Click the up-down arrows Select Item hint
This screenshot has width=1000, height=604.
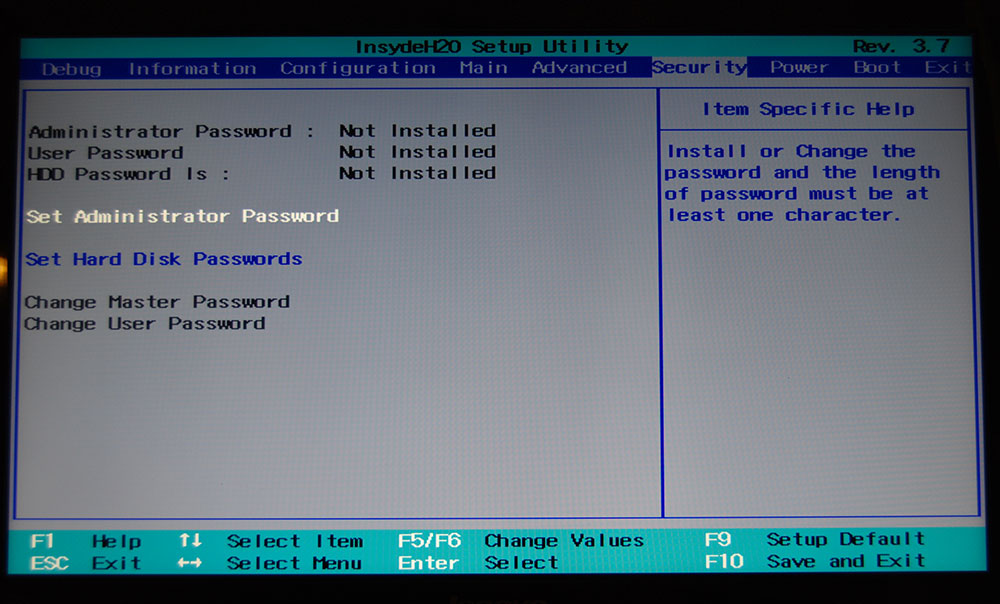coord(270,541)
